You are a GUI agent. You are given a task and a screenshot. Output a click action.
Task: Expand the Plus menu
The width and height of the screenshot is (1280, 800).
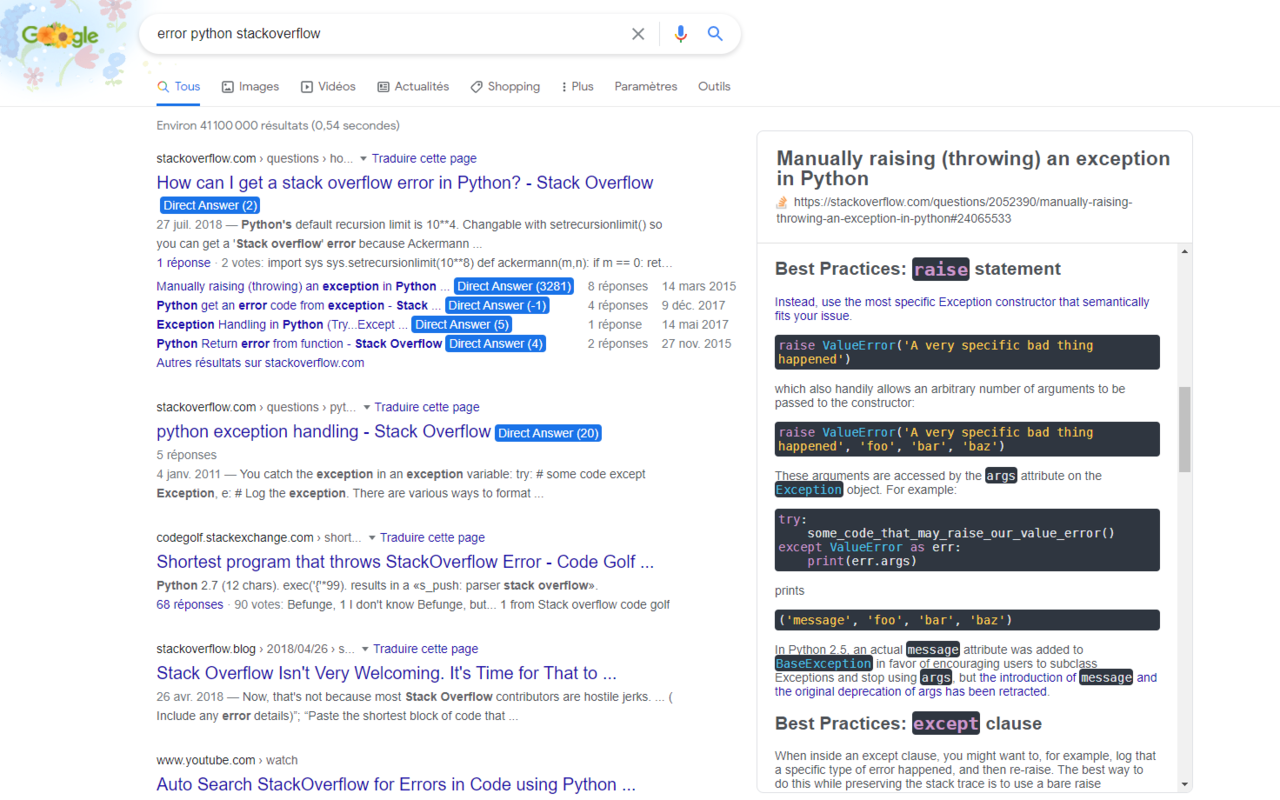(x=577, y=87)
